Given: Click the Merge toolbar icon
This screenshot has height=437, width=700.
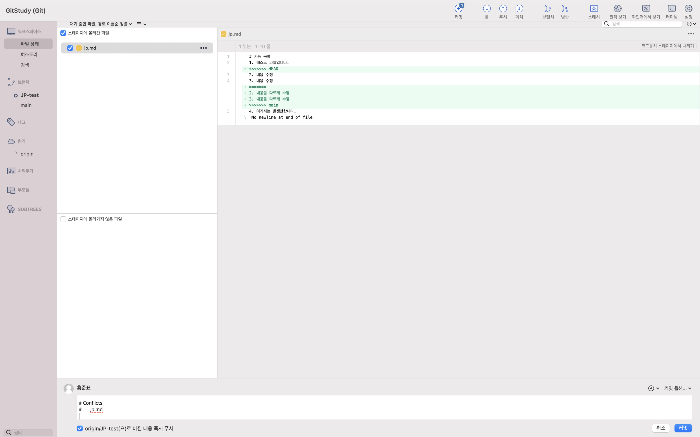Looking at the screenshot, I should [x=565, y=8].
